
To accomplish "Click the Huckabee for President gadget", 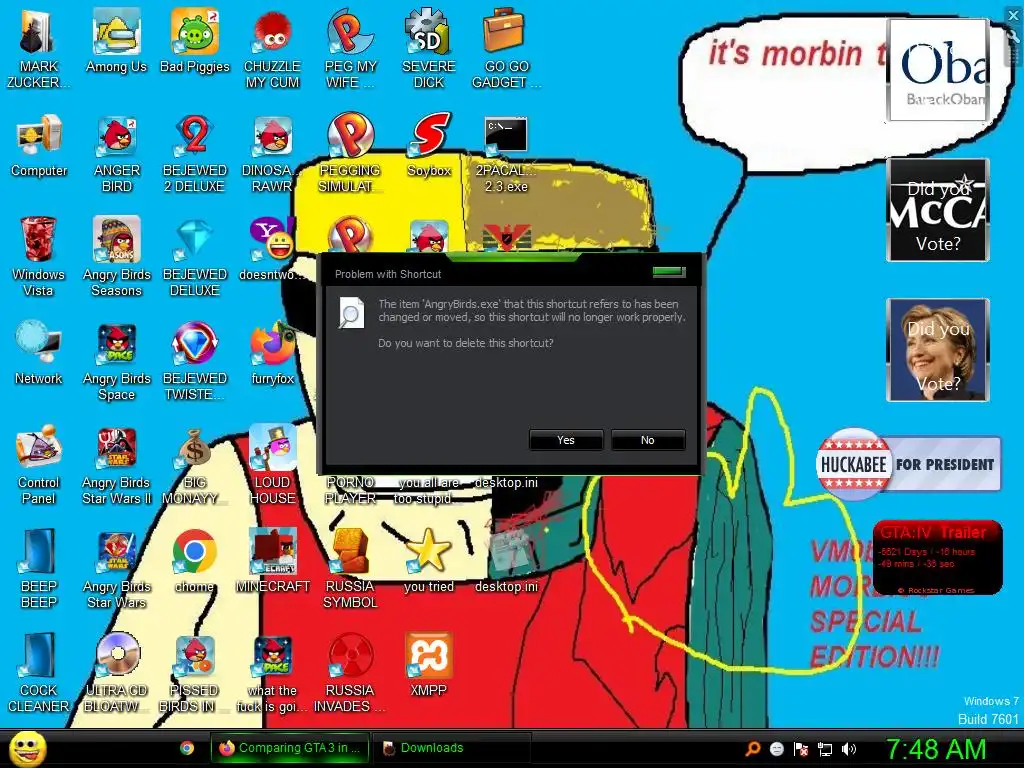I will point(908,464).
